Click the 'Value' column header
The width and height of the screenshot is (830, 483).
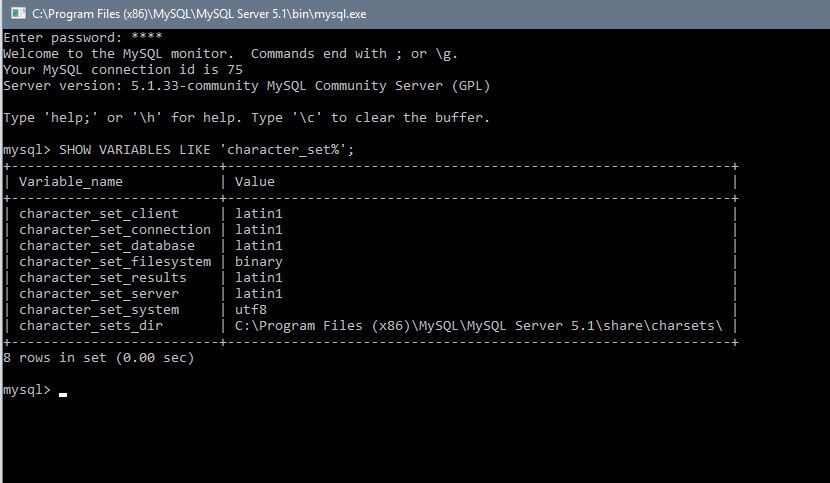pyautogui.click(x=255, y=182)
